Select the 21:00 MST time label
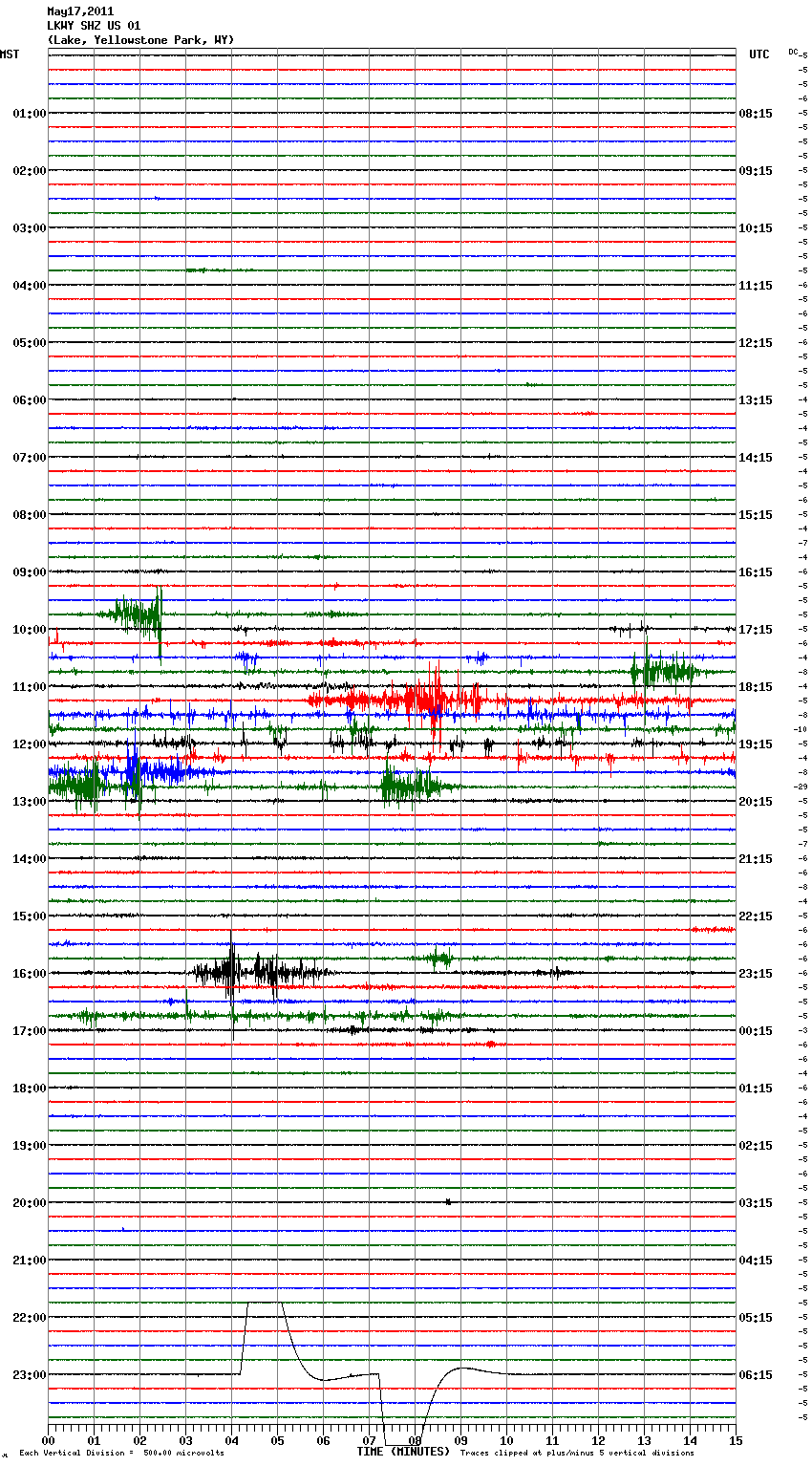Screen dimensions: 812x1466 coord(29,1261)
